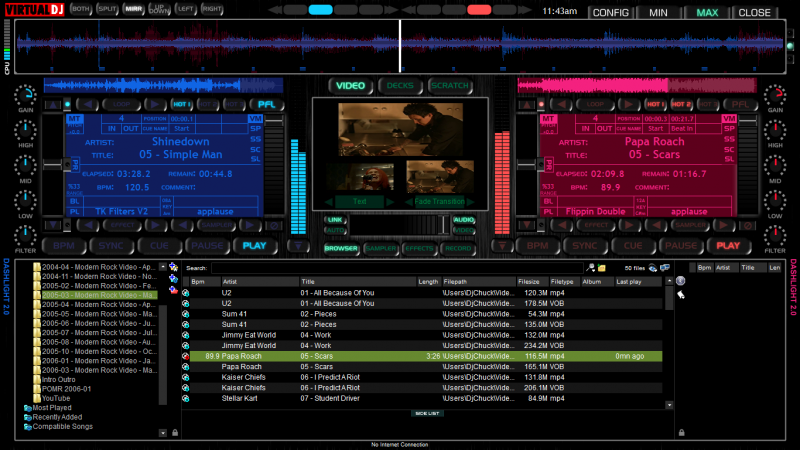Toggle the AUDIO crossfader button
Screen dimensions: 800x450
tap(464, 220)
